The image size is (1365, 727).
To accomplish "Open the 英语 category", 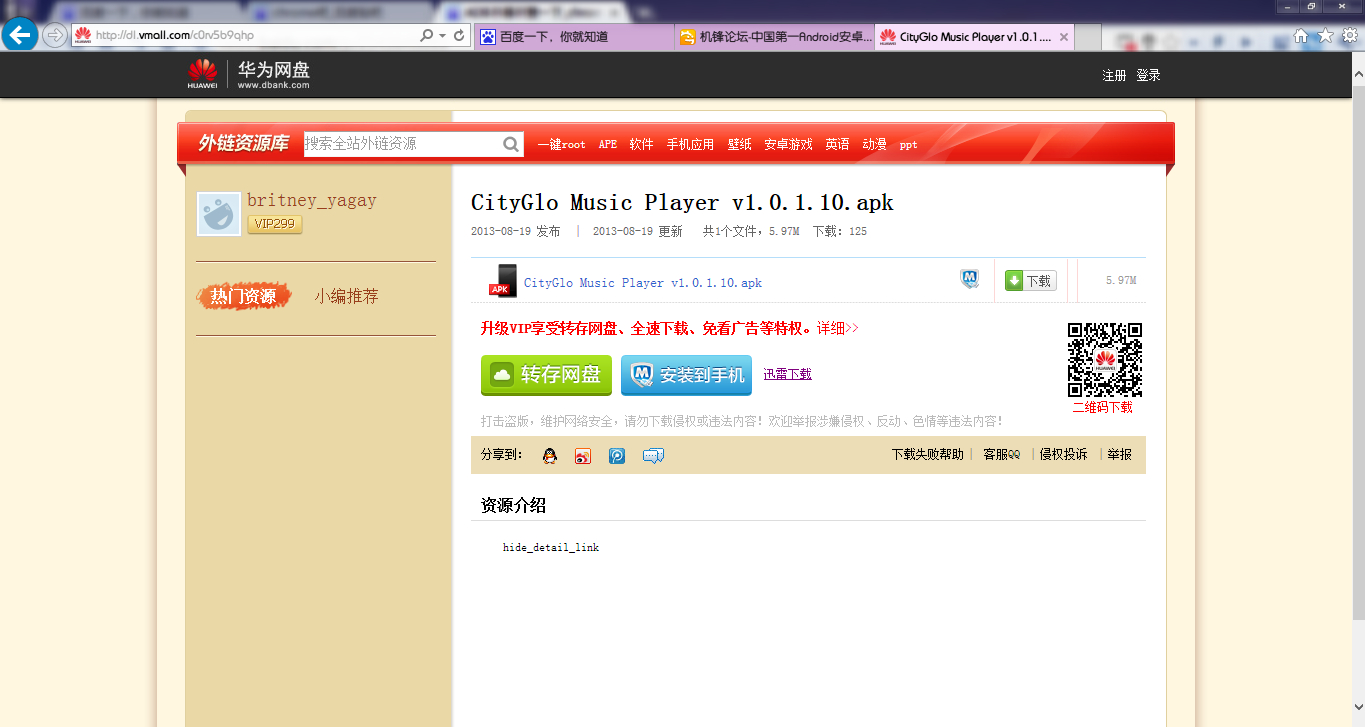I will pyautogui.click(x=837, y=145).
